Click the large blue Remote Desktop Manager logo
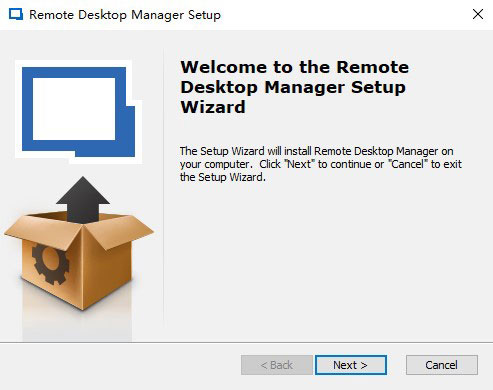Image resolution: width=493 pixels, height=390 pixels. click(x=79, y=112)
